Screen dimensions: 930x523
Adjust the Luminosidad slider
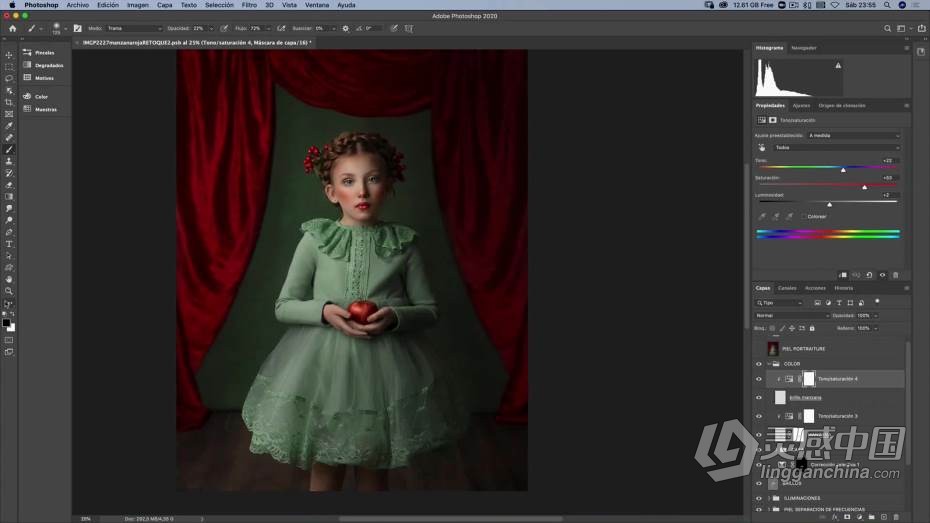click(830, 204)
